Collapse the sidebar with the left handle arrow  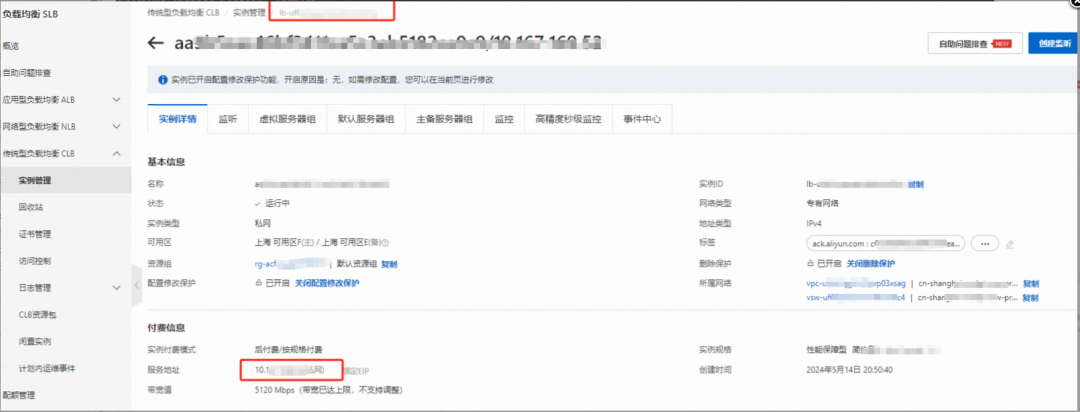pyautogui.click(x=136, y=284)
